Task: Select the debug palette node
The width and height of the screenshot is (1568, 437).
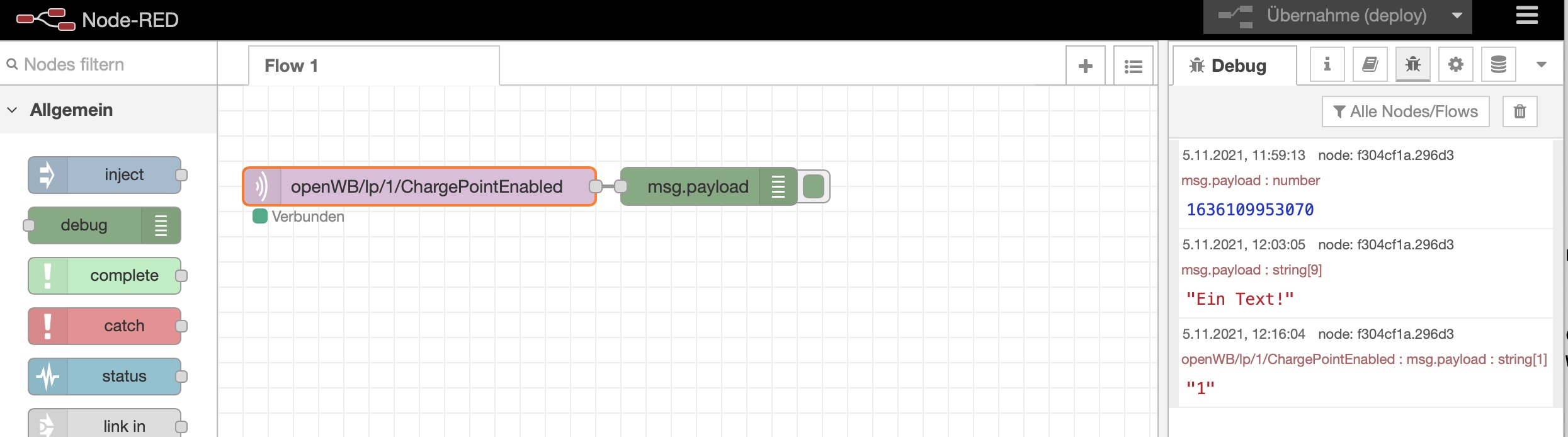Action: point(105,225)
